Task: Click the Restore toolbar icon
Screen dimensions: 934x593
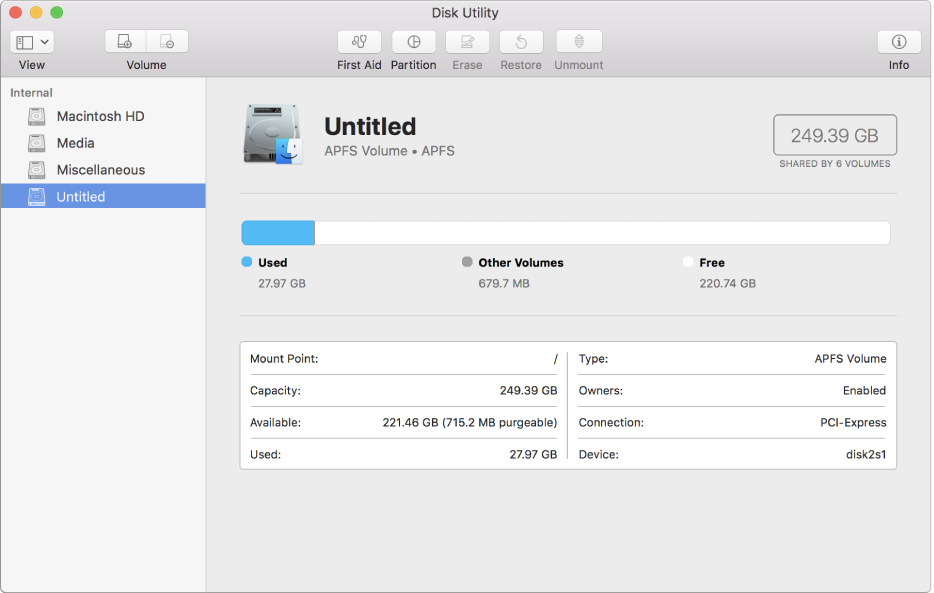Action: (x=520, y=42)
